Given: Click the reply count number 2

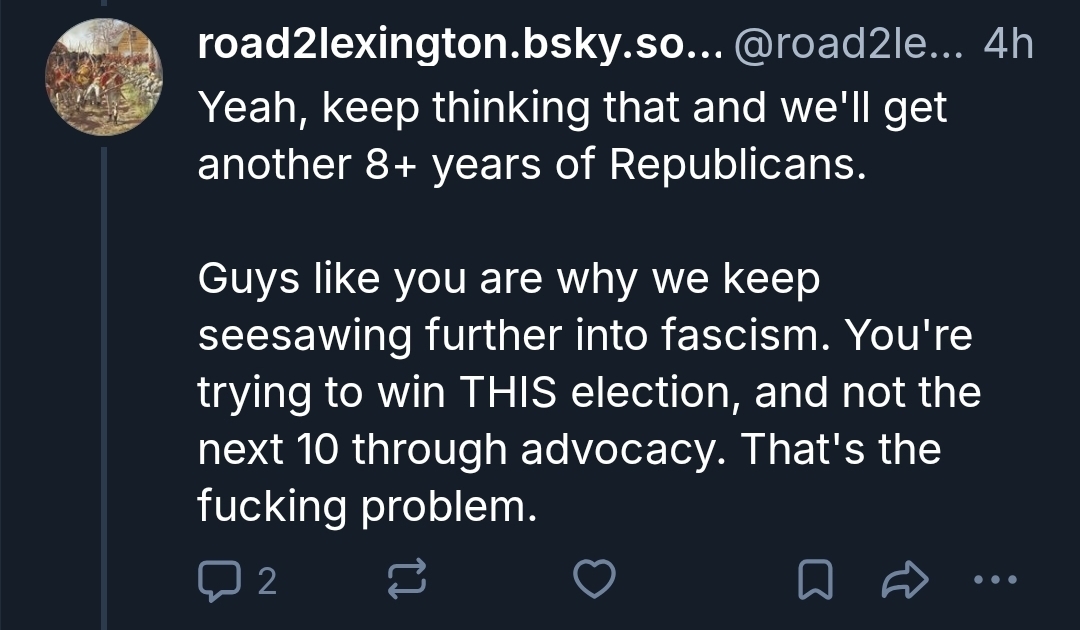Looking at the screenshot, I should (265, 580).
